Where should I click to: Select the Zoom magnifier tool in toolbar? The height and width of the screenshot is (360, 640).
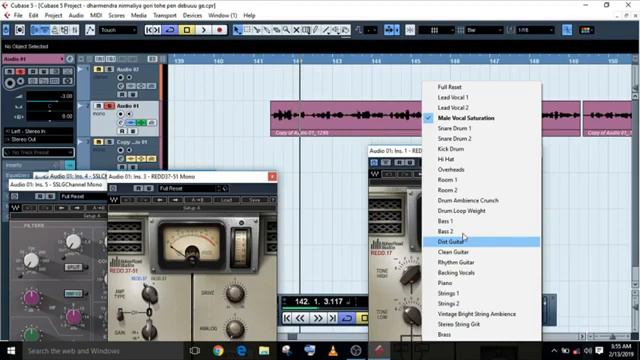(x=287, y=30)
